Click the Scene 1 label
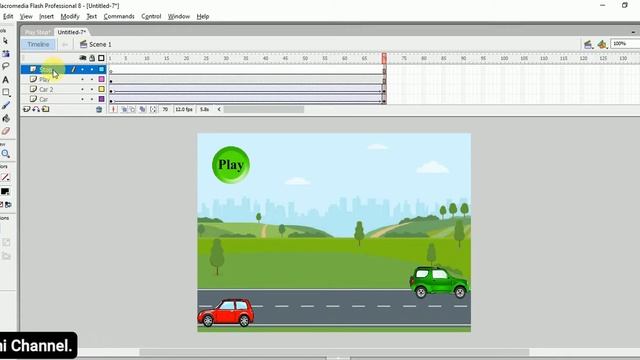The width and height of the screenshot is (640, 360). [x=100, y=44]
